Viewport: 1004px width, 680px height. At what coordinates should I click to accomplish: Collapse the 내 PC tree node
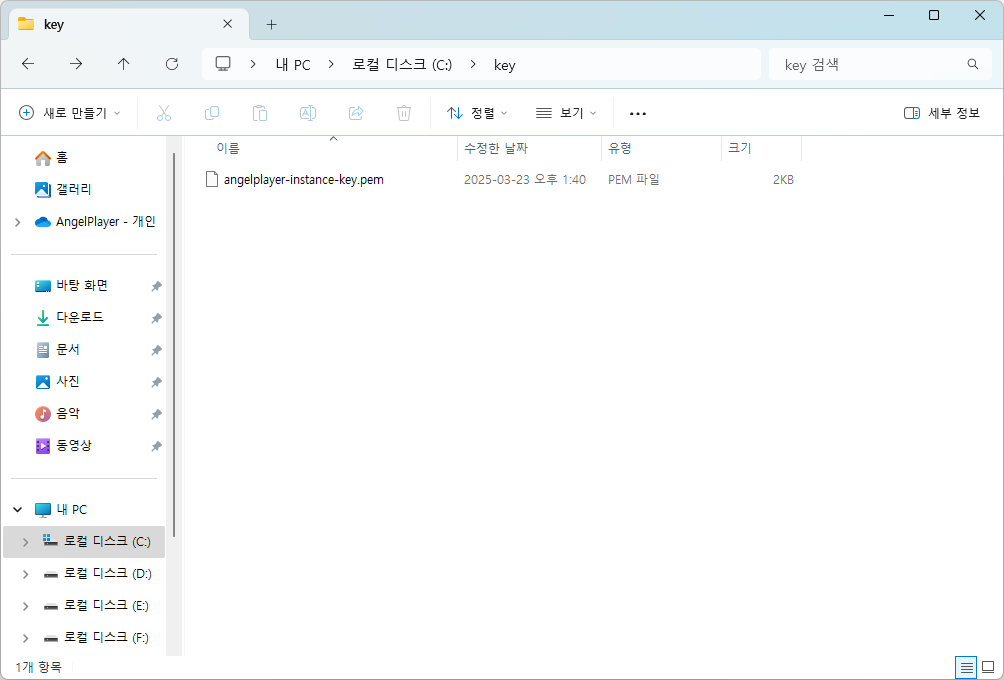coord(17,510)
